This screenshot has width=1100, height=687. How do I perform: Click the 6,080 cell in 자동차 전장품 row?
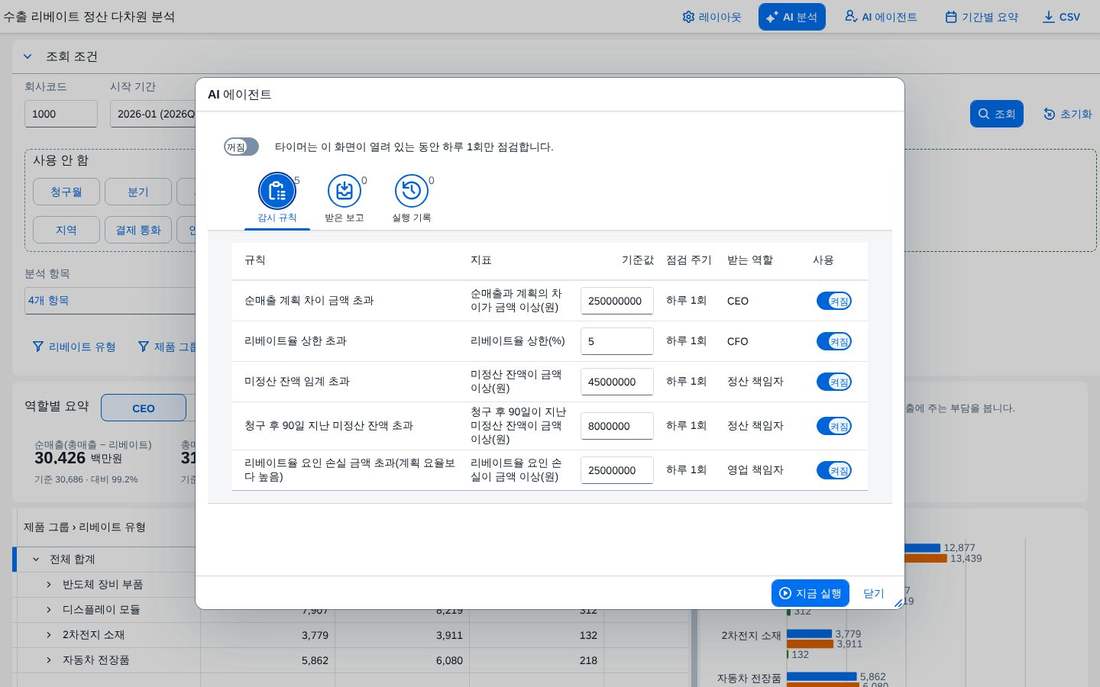click(x=449, y=660)
